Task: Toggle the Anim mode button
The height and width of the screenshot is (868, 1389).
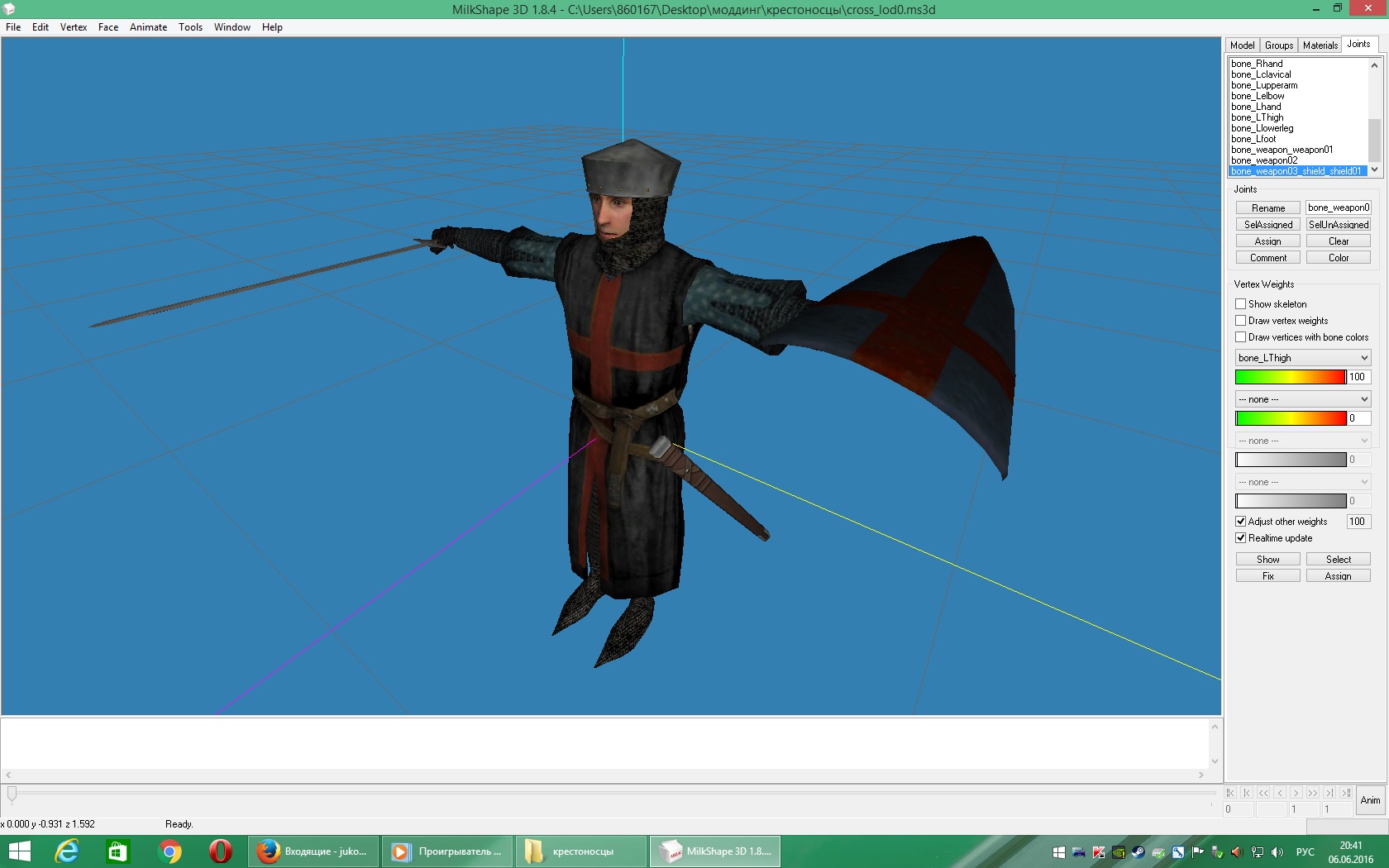Action: pos(1370,800)
